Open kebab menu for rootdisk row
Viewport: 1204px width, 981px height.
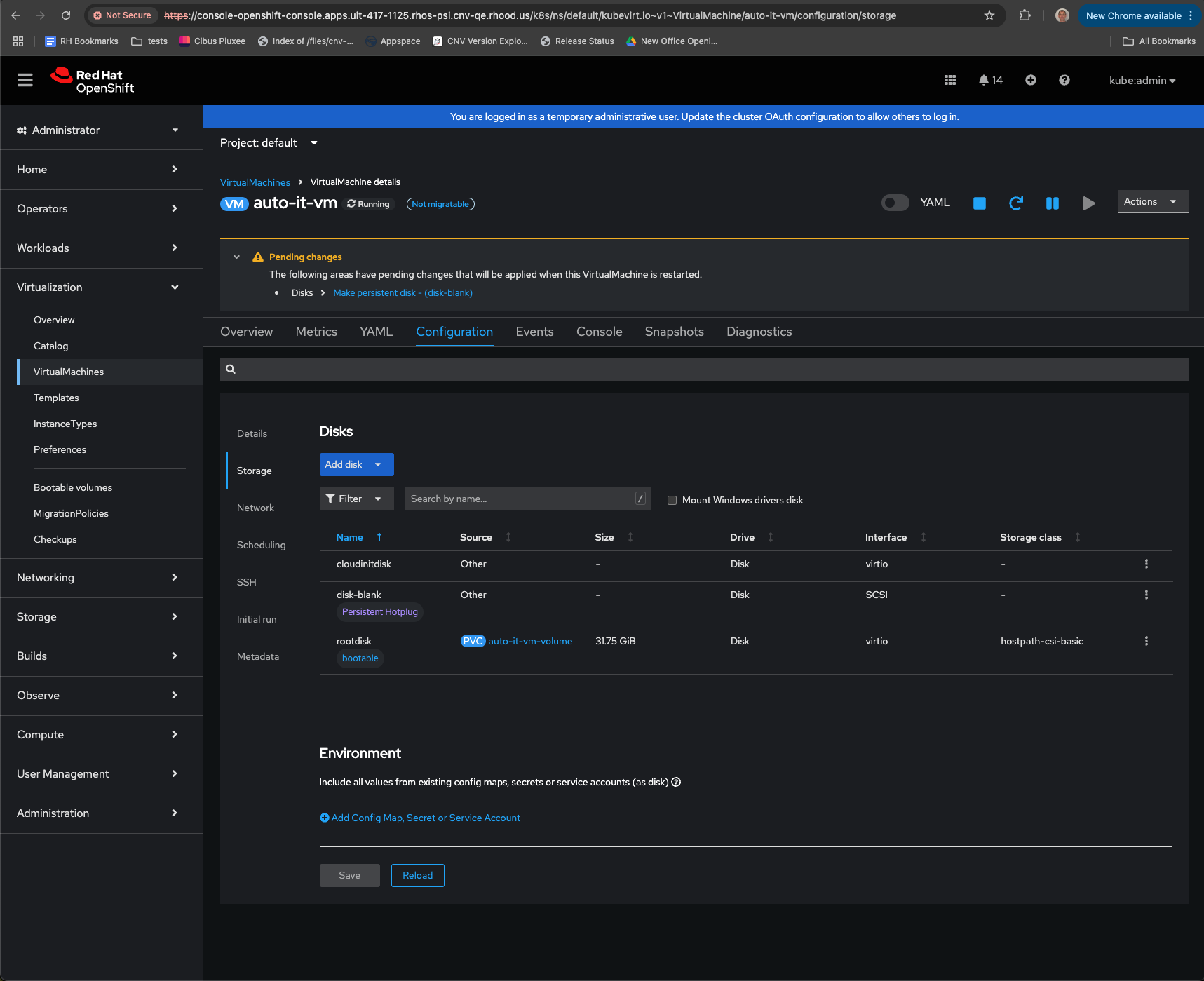[x=1146, y=641]
